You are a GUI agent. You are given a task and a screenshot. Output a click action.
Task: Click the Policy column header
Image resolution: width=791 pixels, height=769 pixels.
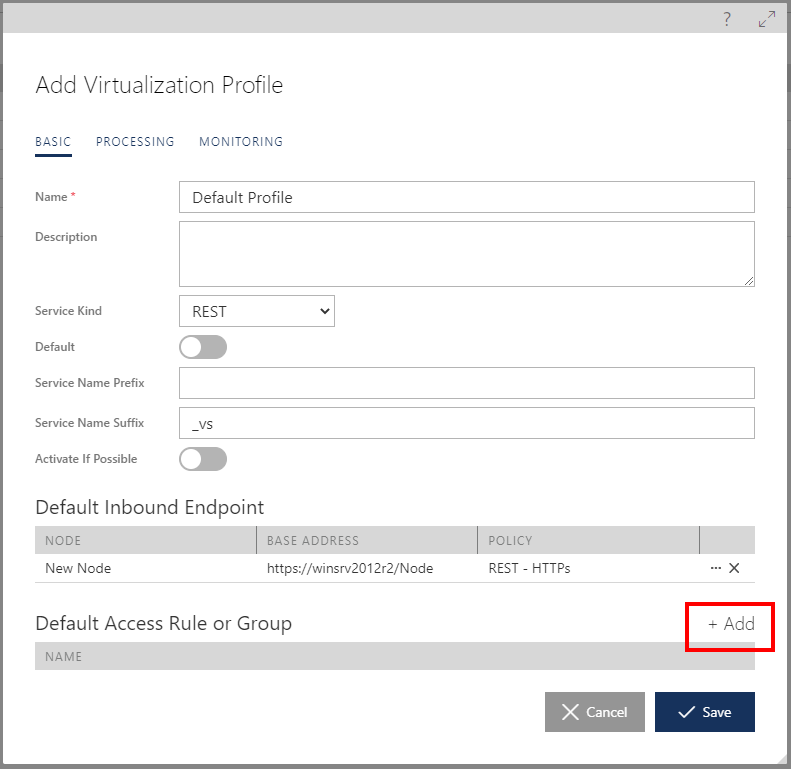[510, 541]
